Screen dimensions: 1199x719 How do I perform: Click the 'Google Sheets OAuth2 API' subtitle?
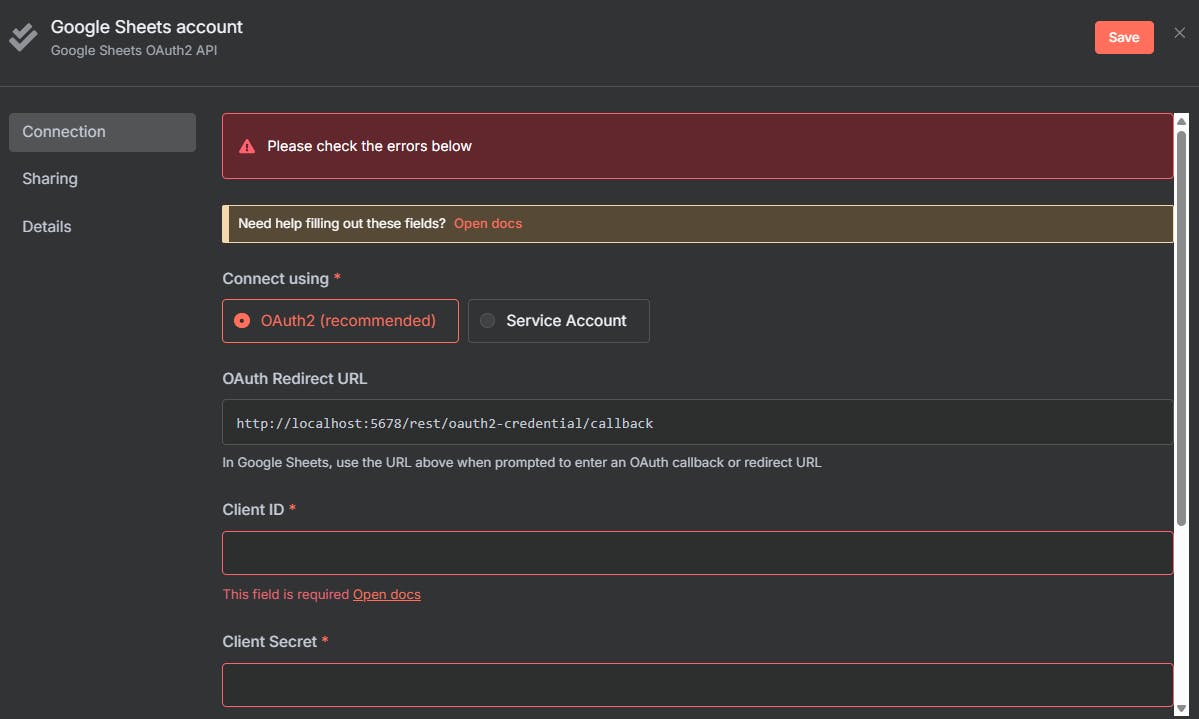(134, 50)
